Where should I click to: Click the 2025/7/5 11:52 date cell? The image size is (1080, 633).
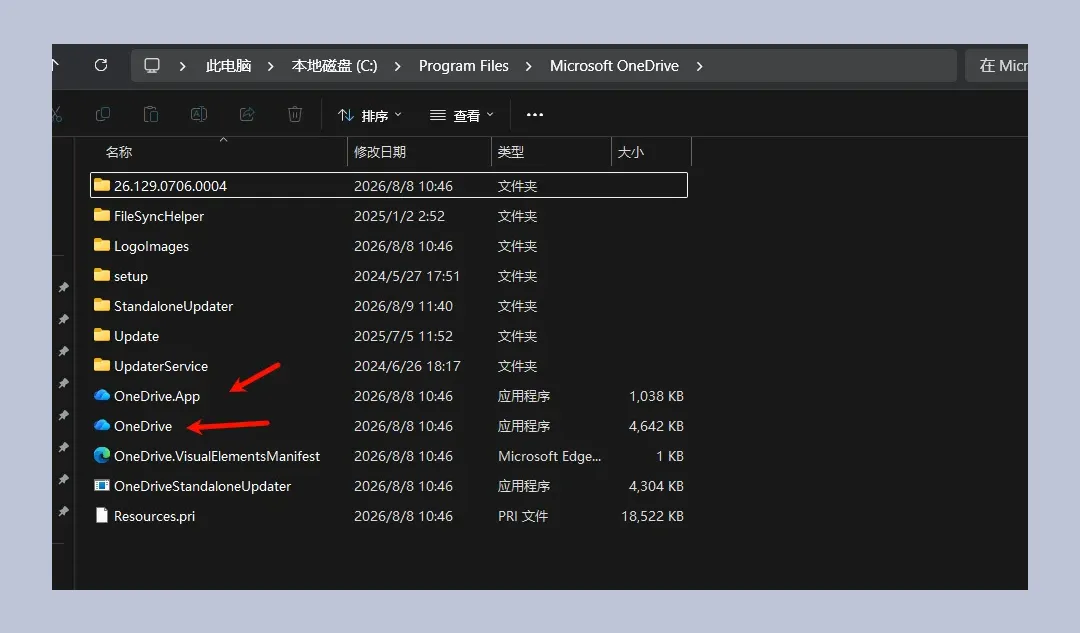coord(404,336)
